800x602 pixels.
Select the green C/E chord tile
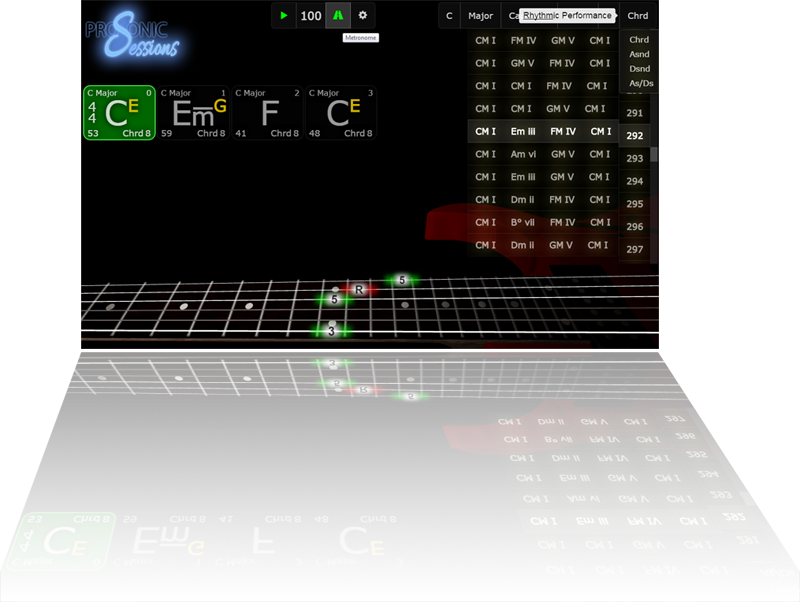click(x=119, y=112)
